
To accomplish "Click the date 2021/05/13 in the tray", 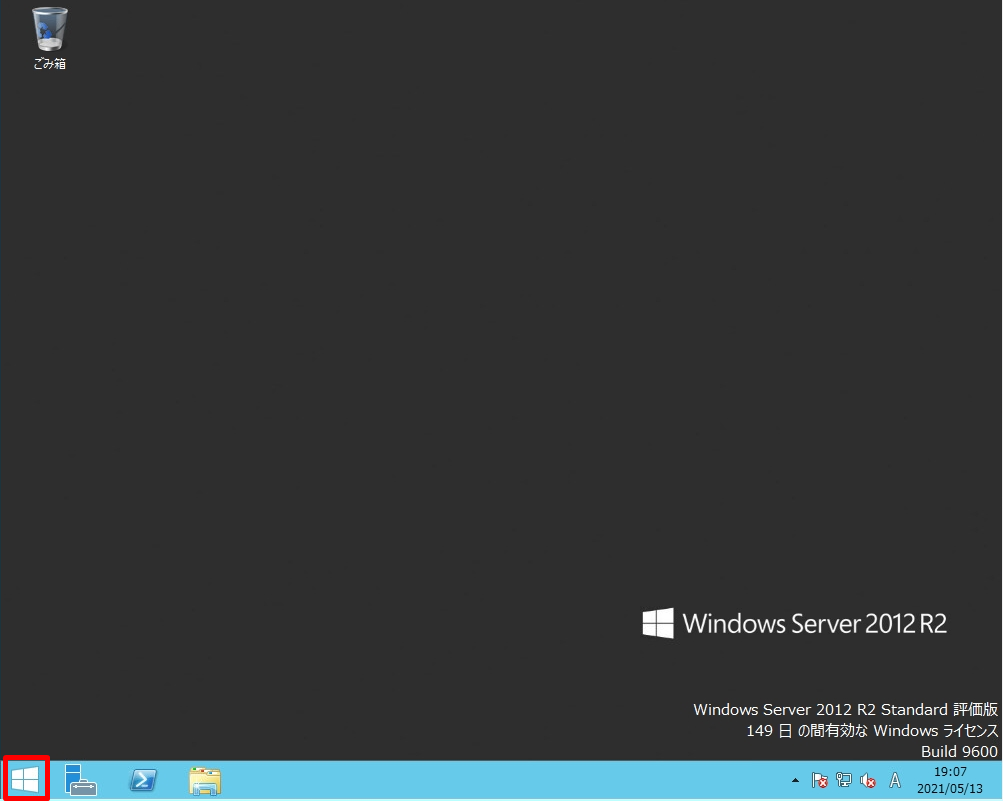I will point(950,788).
